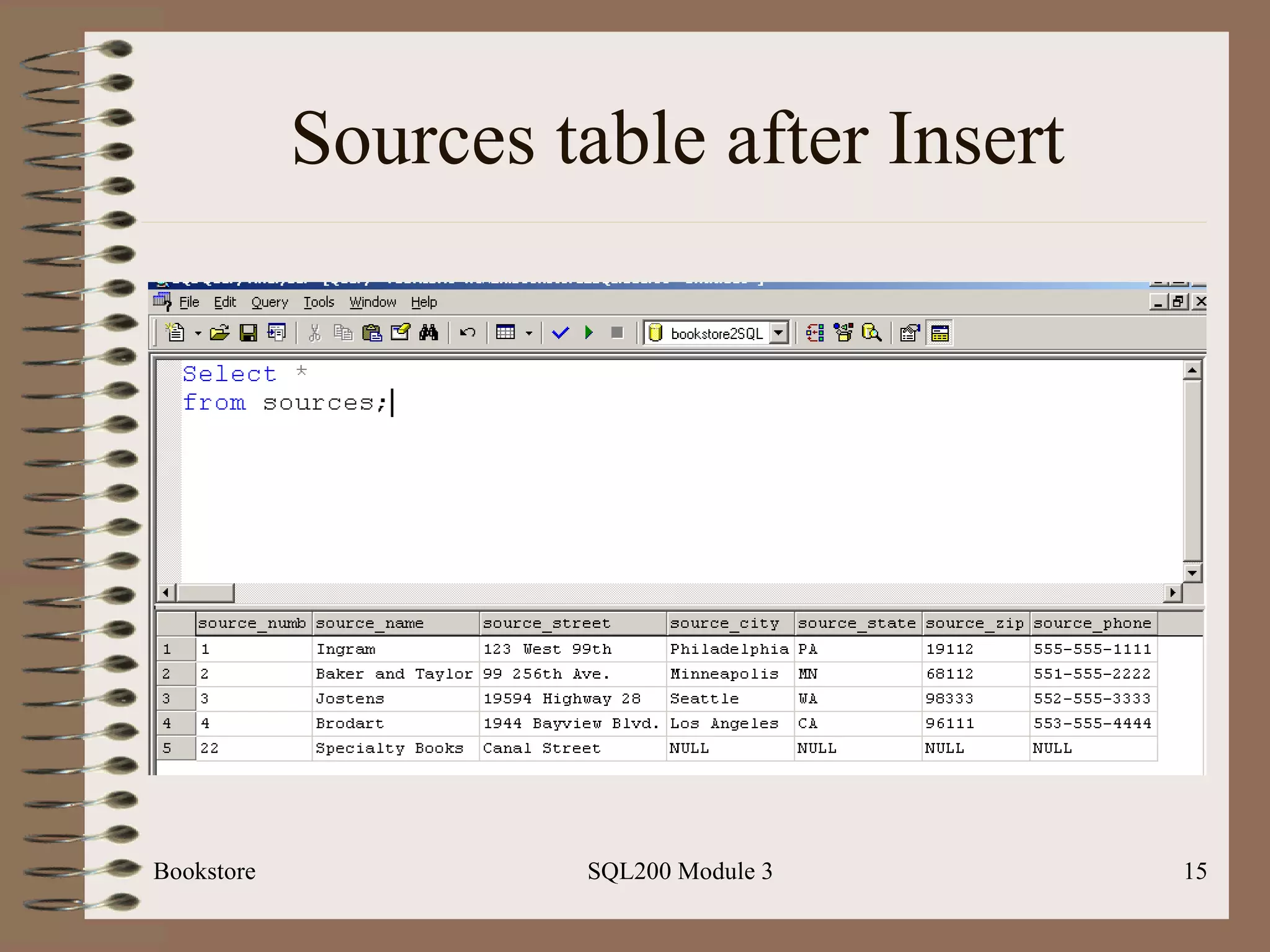Open the Tools menu

coord(319,302)
